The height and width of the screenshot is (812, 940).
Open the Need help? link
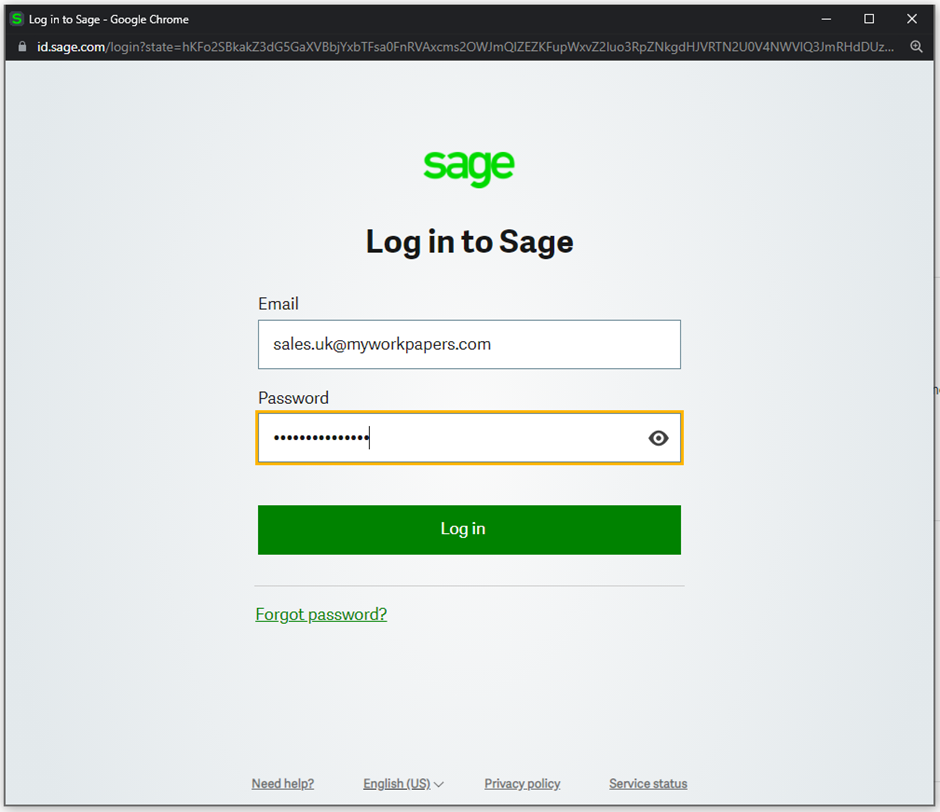click(283, 784)
